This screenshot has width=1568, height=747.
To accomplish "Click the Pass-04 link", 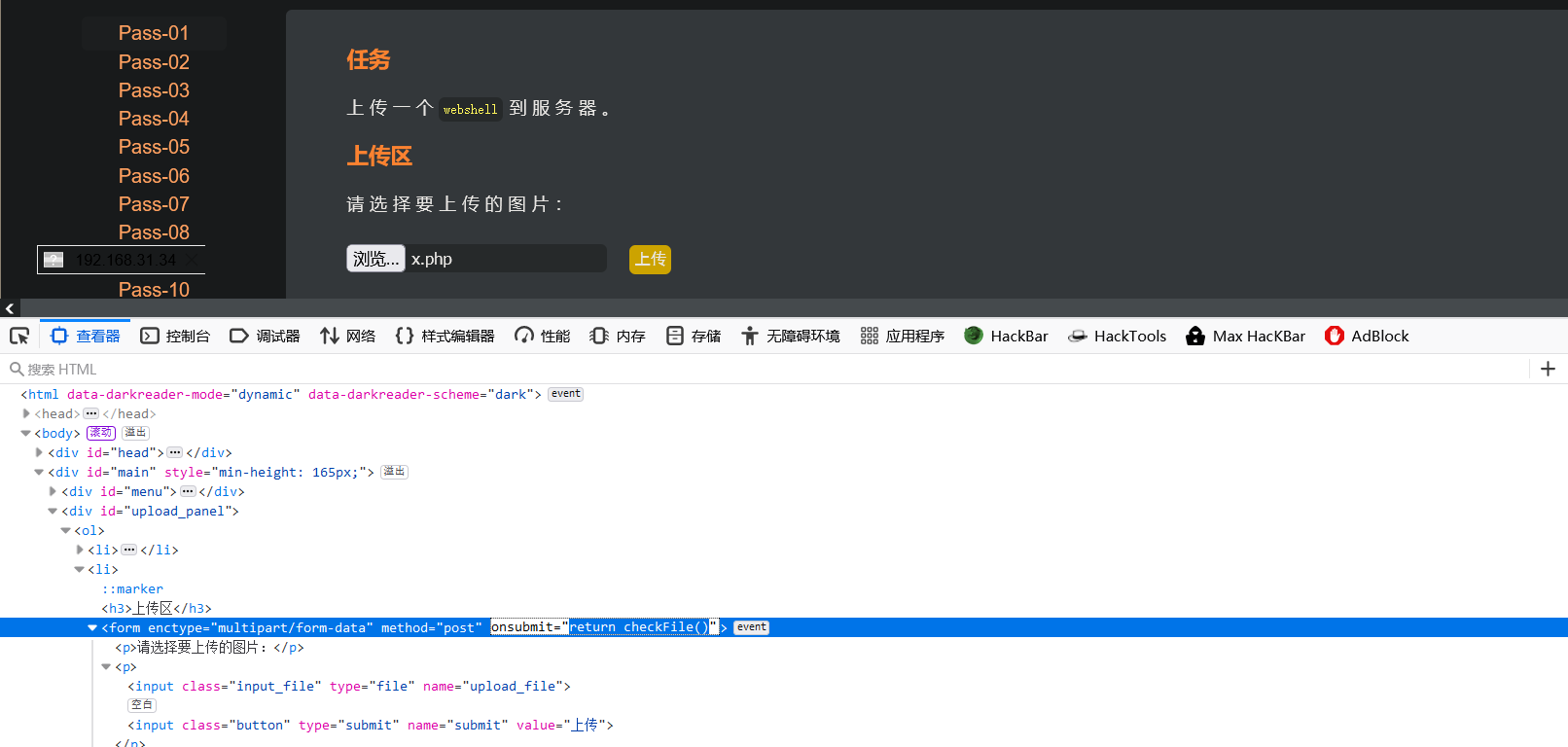I will coord(154,119).
